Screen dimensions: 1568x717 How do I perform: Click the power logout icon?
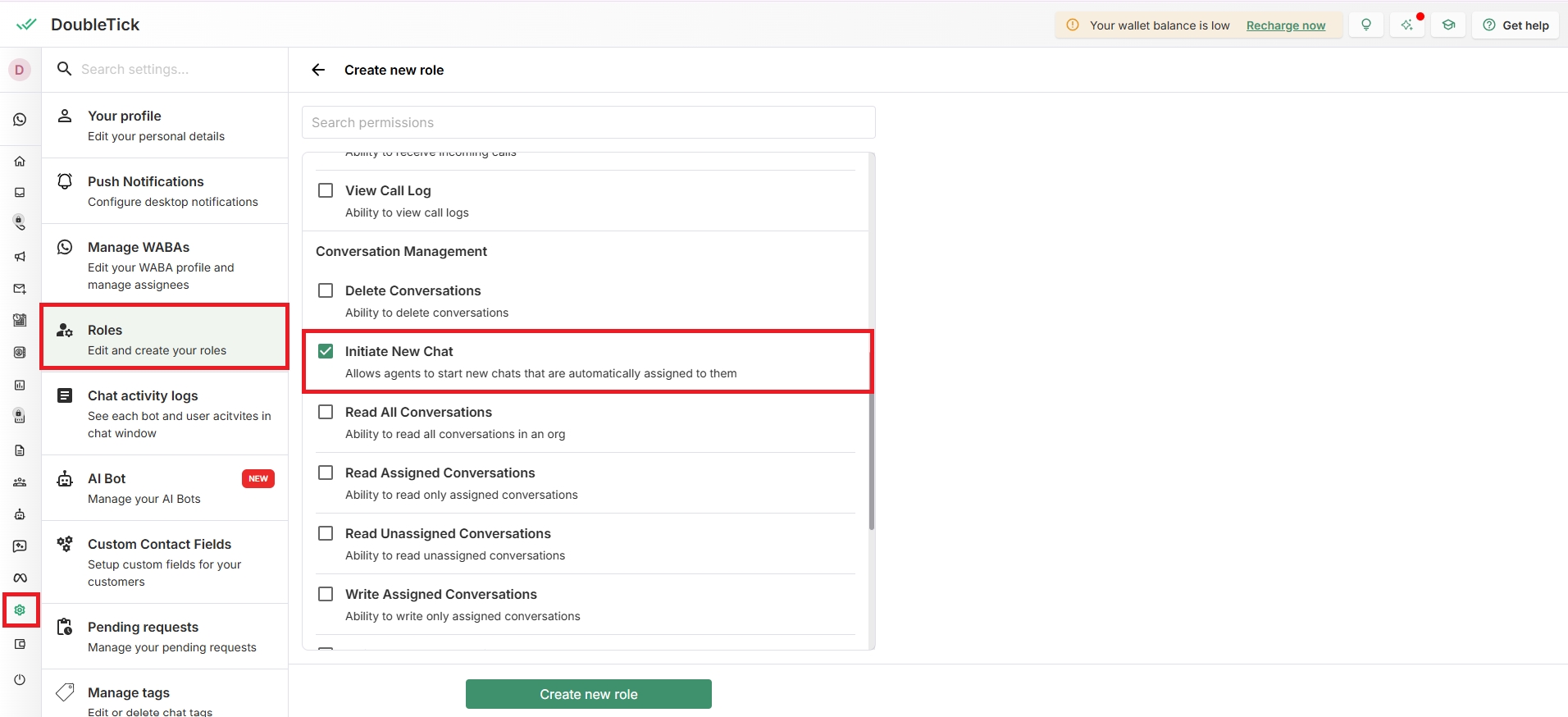coord(20,679)
